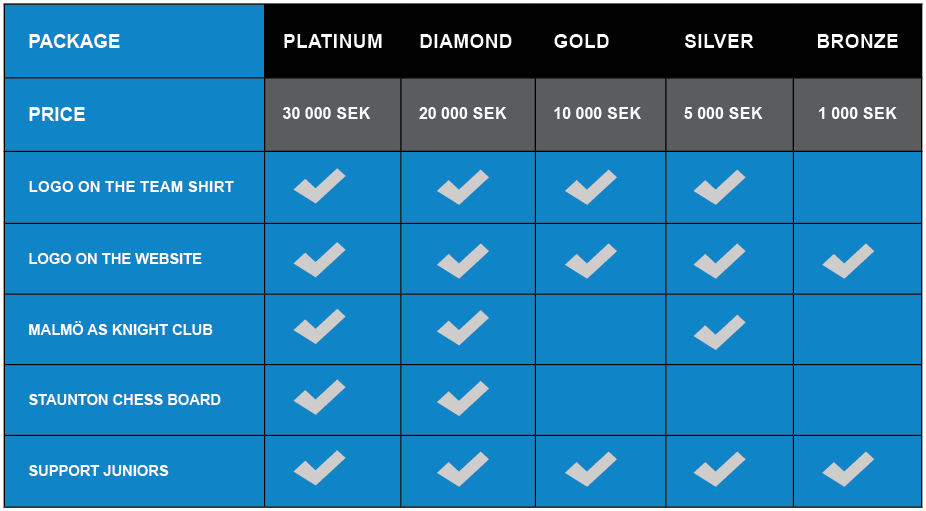Select the DIAMOND package header
926x511 pixels.
tap(466, 41)
